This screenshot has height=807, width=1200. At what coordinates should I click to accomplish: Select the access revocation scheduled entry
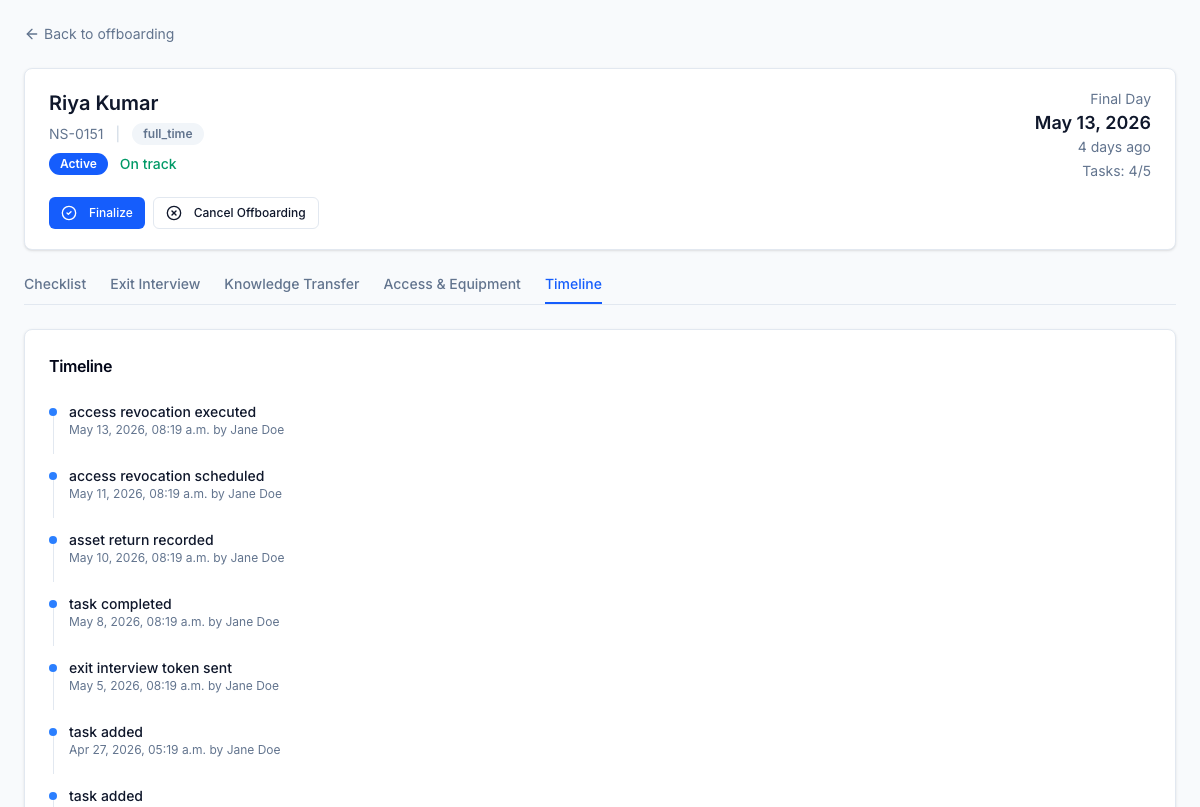(167, 476)
